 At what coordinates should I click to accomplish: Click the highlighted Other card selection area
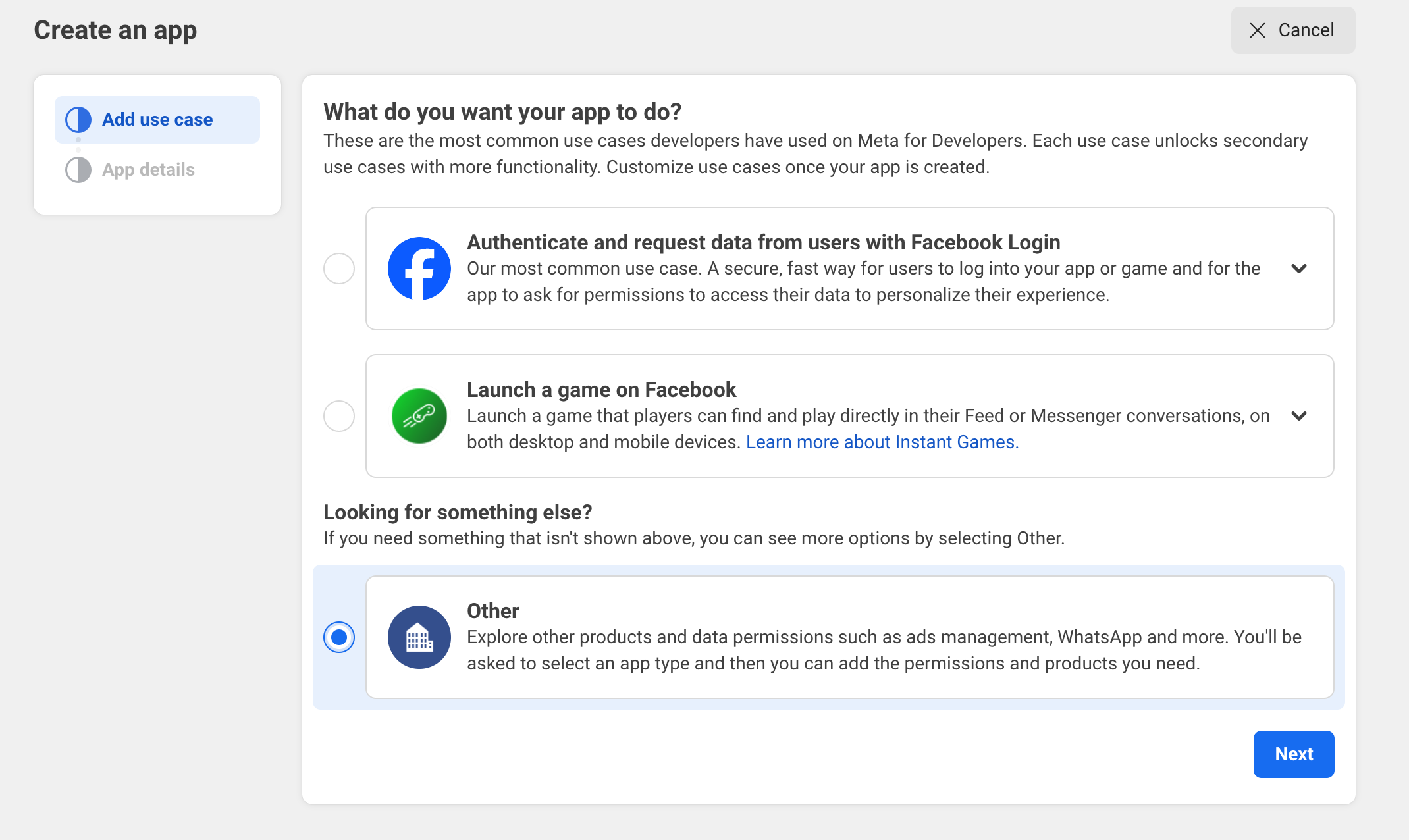coord(830,637)
